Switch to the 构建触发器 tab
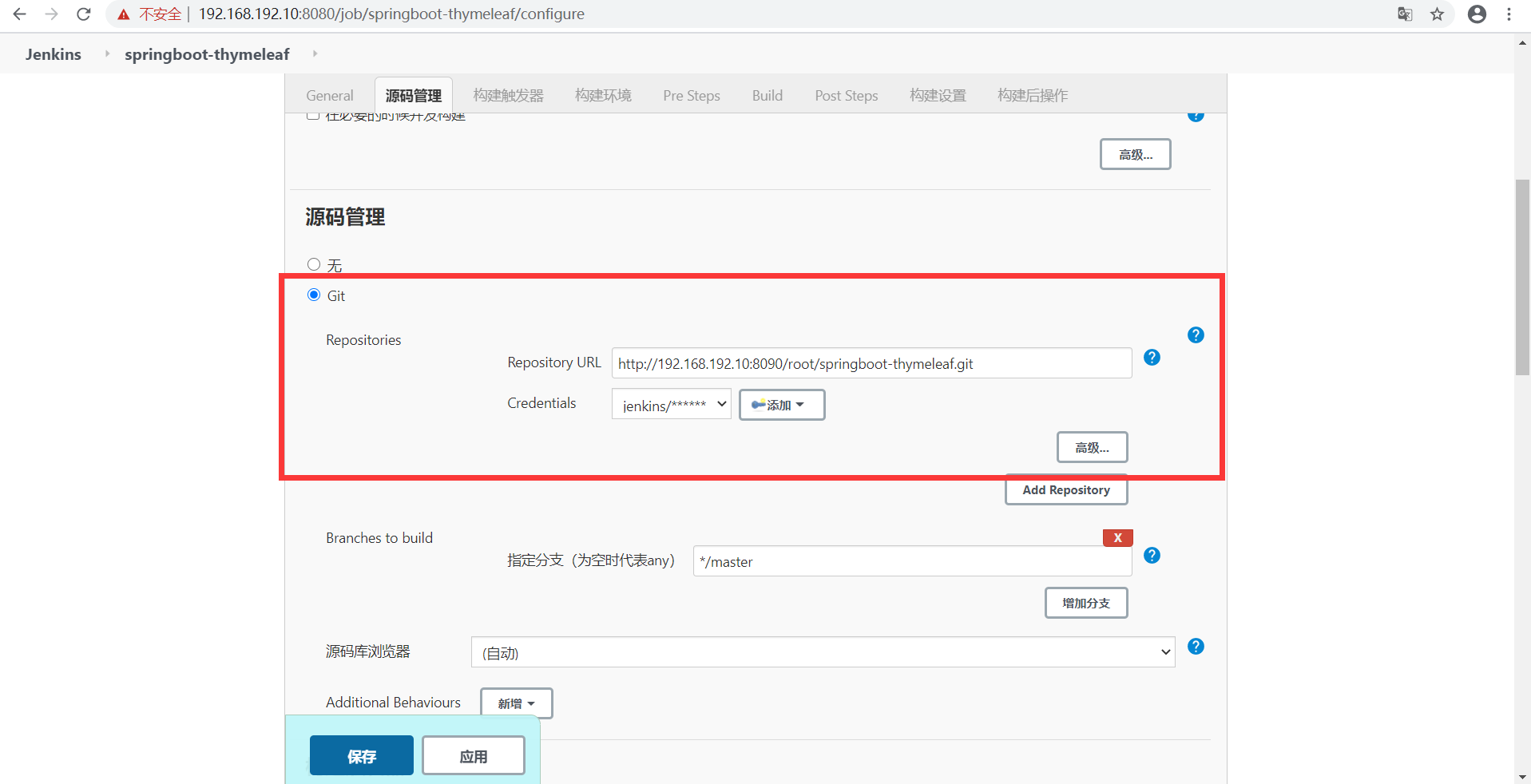 (x=508, y=96)
